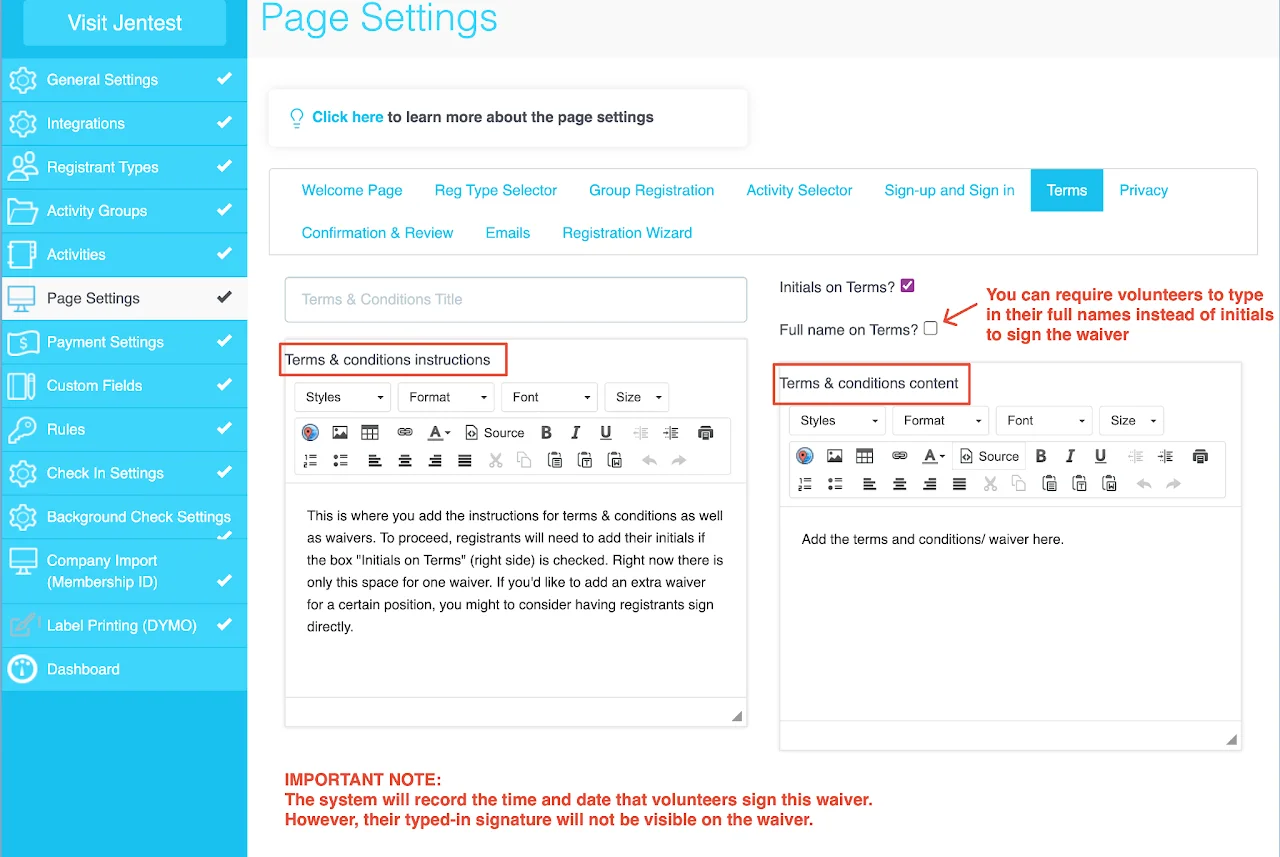
Task: Open Styles dropdown in instructions editor
Action: (x=343, y=397)
